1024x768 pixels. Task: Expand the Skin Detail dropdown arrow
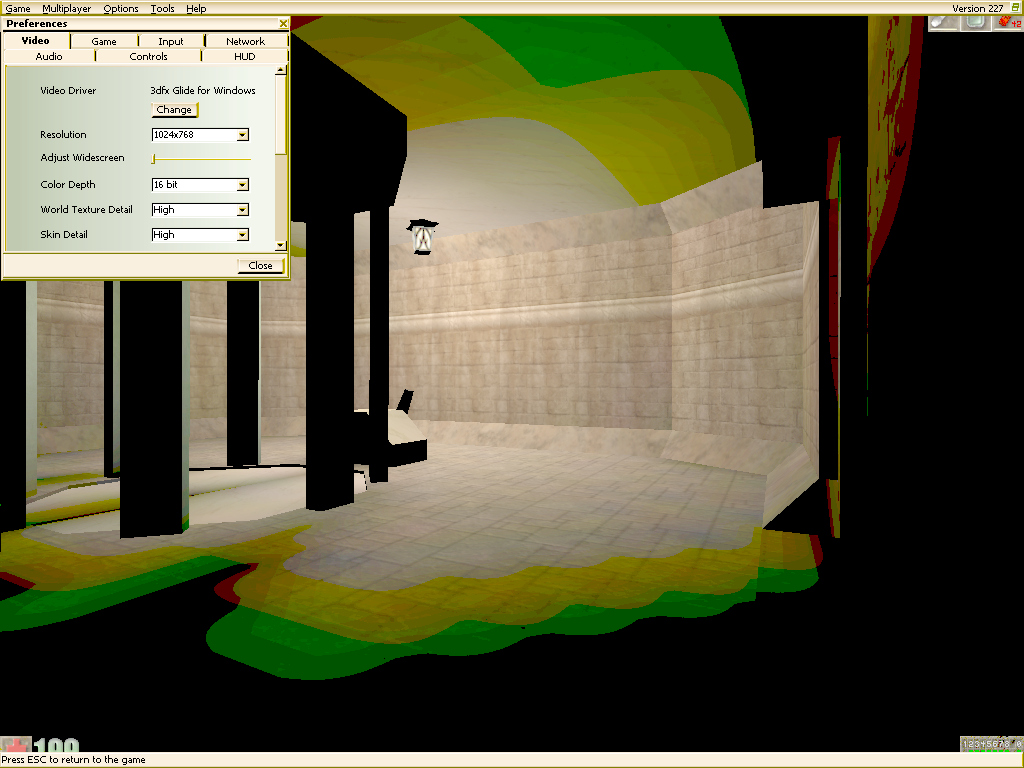point(242,234)
